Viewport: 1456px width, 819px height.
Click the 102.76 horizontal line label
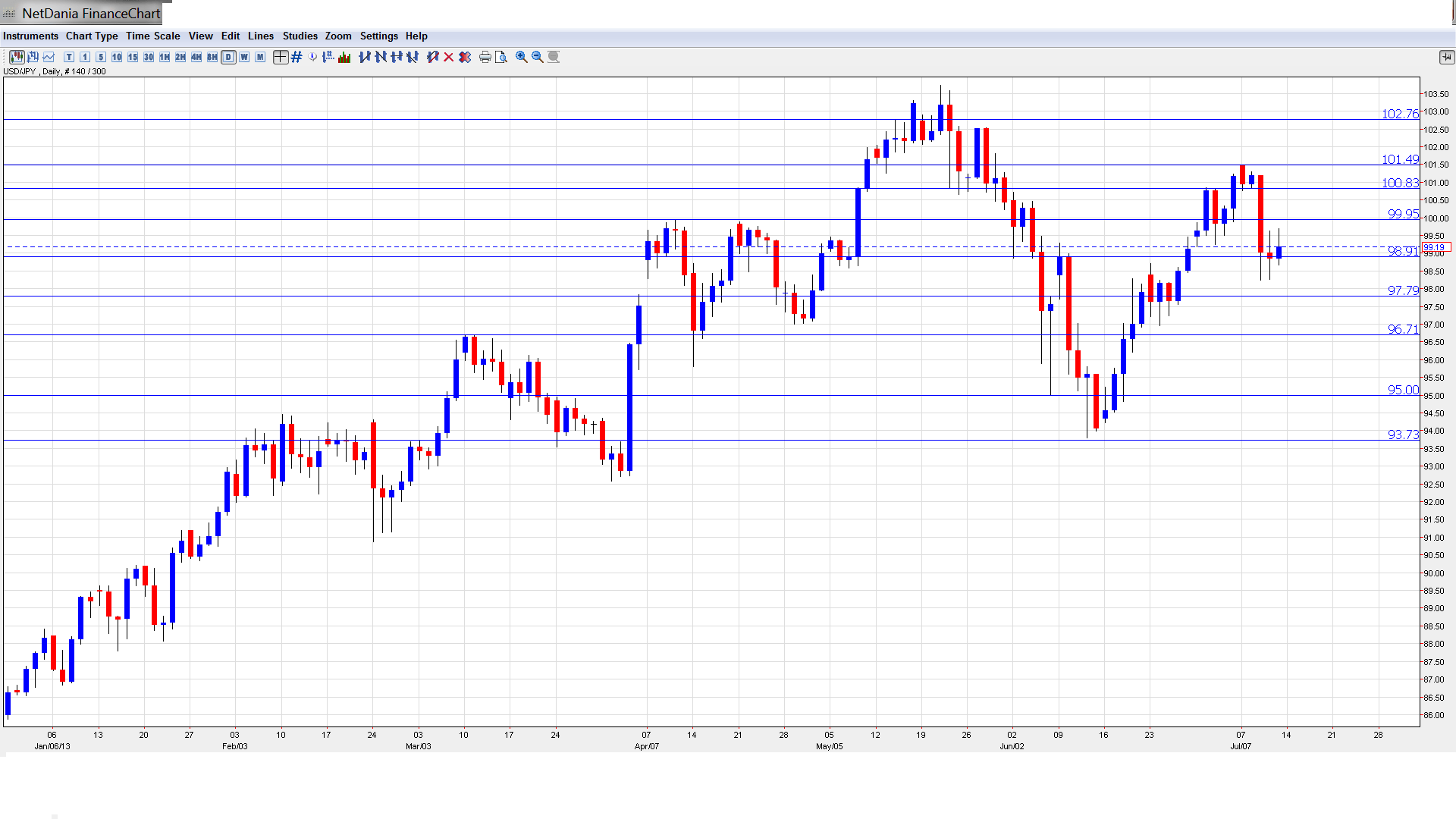[x=1399, y=114]
